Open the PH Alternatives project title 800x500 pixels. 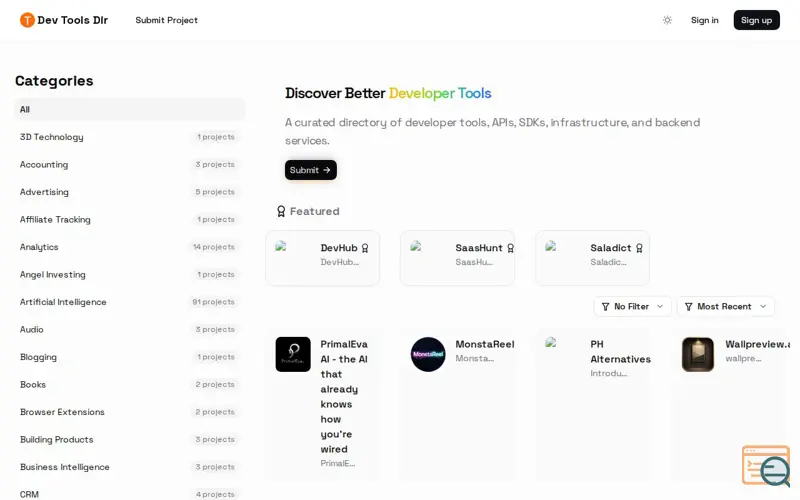click(x=620, y=352)
